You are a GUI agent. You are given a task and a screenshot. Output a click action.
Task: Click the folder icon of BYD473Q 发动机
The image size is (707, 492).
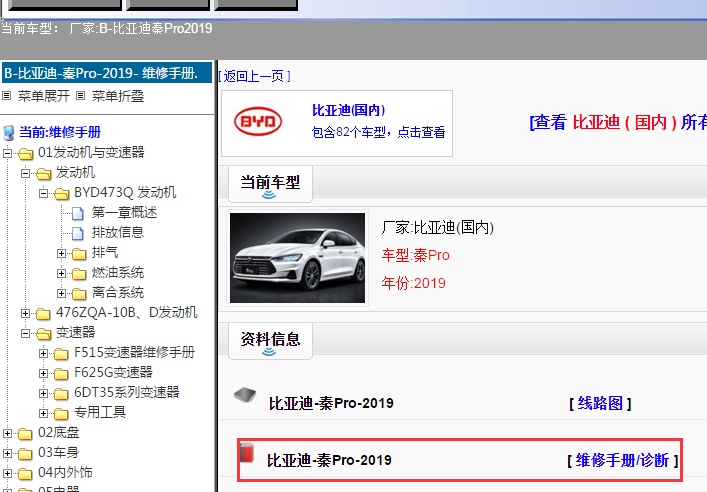pos(62,194)
